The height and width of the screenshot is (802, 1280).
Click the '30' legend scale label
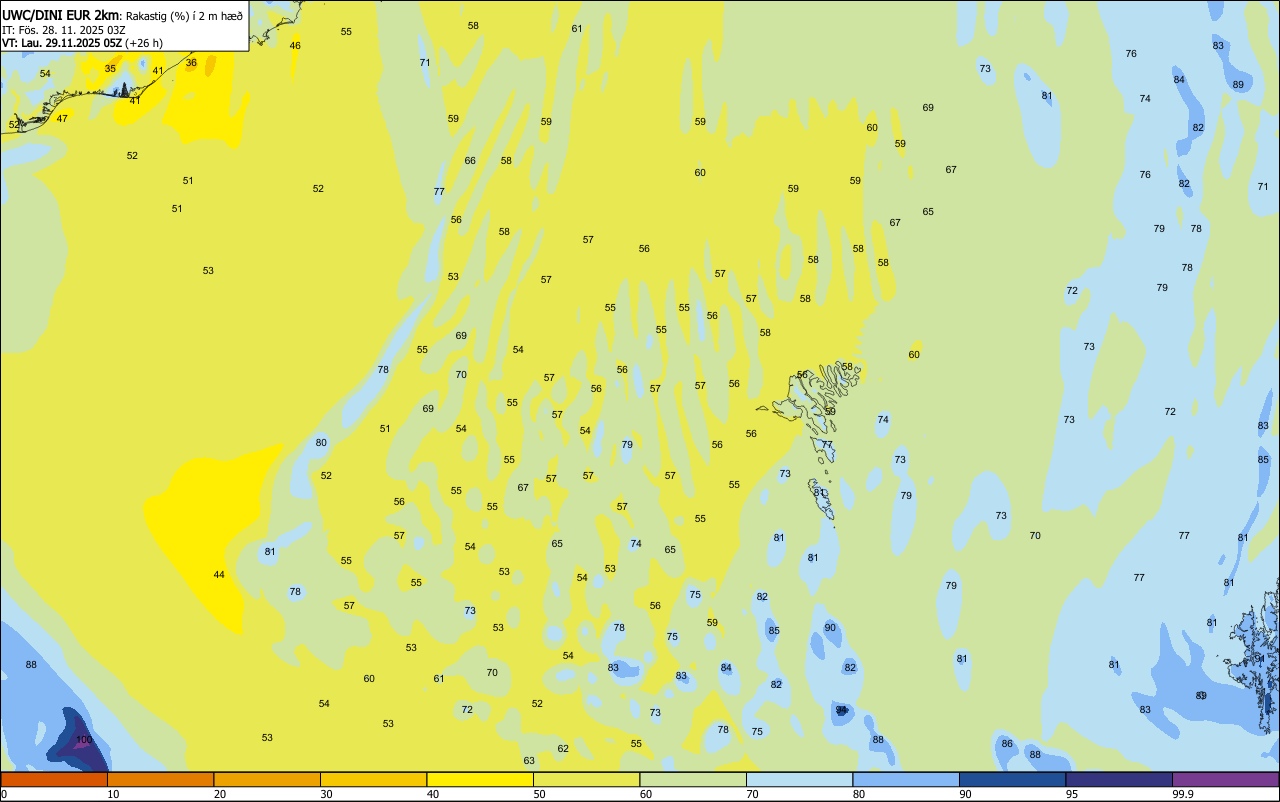pos(326,794)
